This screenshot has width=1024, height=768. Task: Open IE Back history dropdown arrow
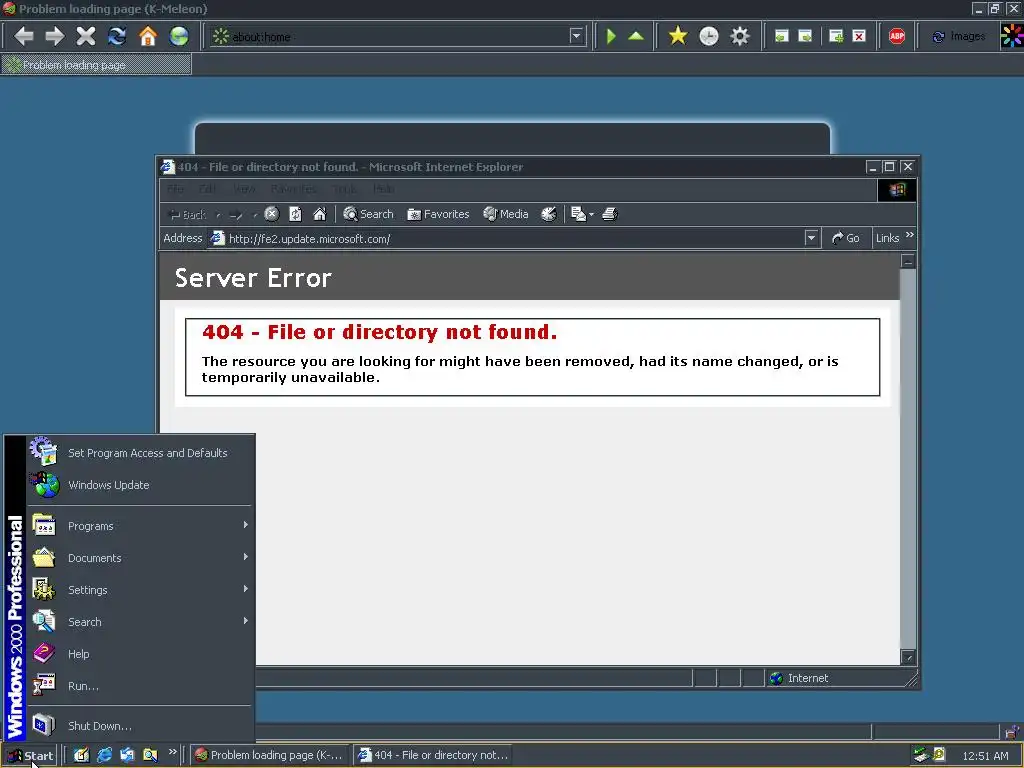click(x=217, y=214)
